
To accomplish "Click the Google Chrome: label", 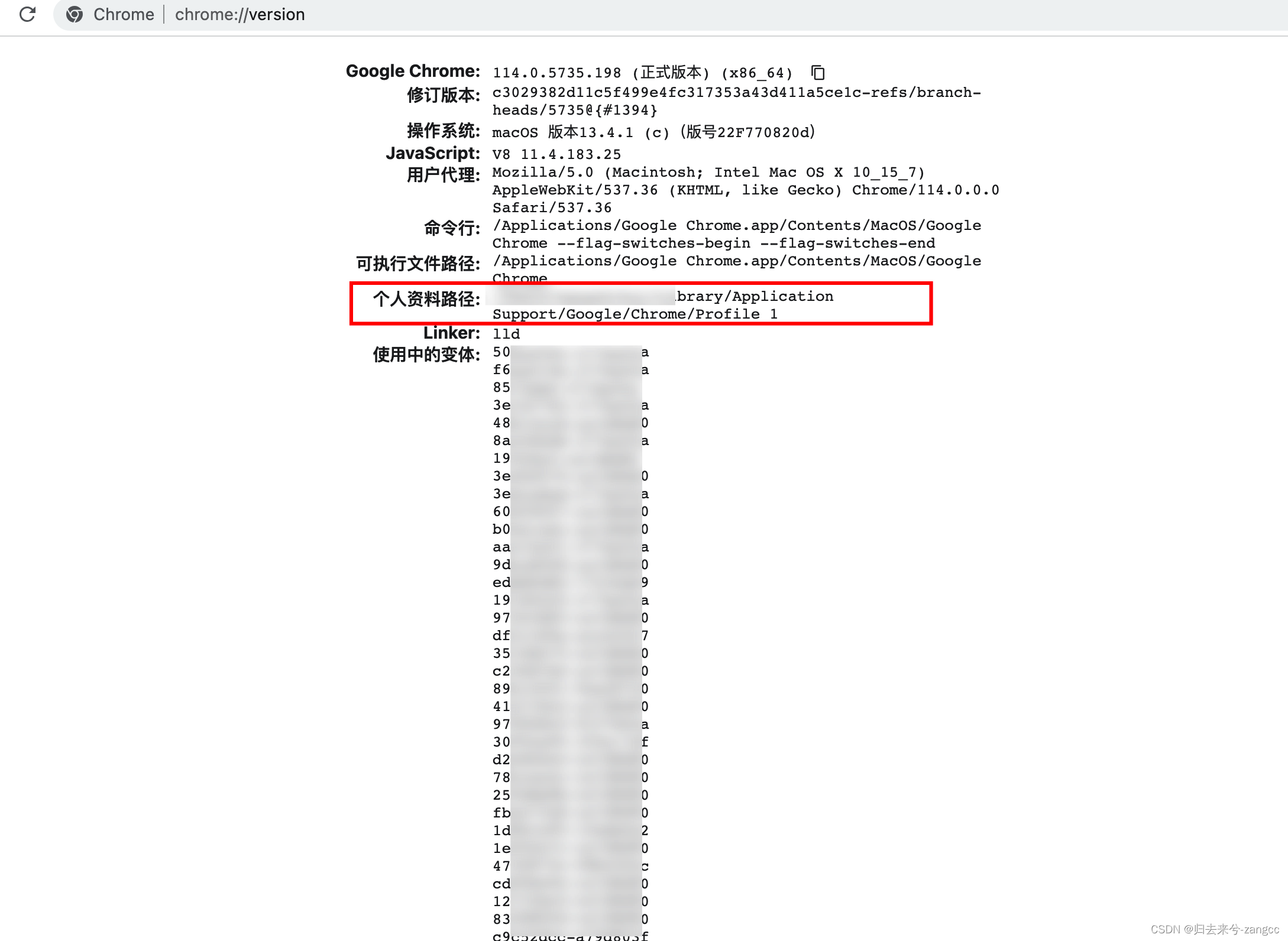I will click(413, 72).
